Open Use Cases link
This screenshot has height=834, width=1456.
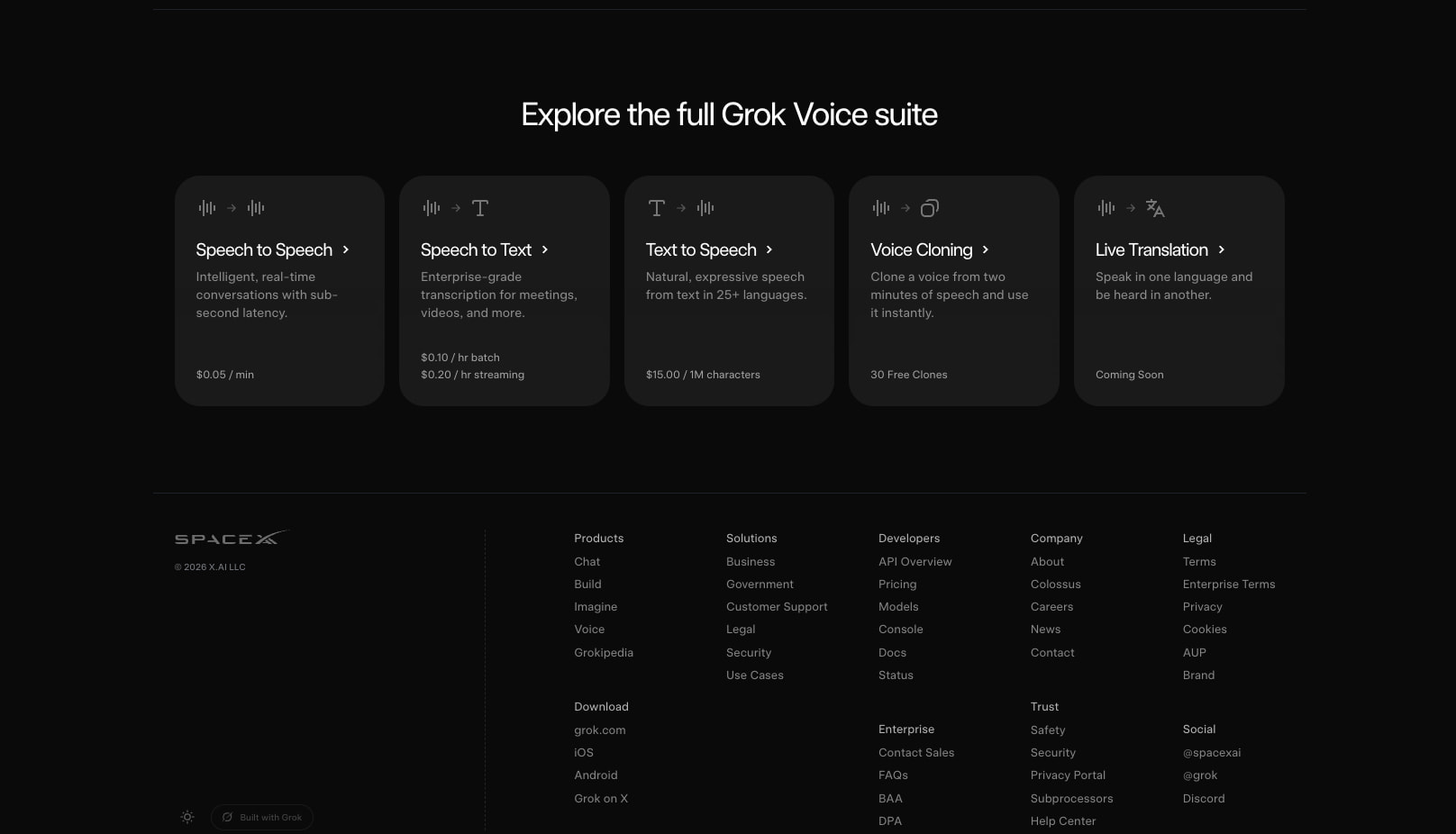coord(755,675)
